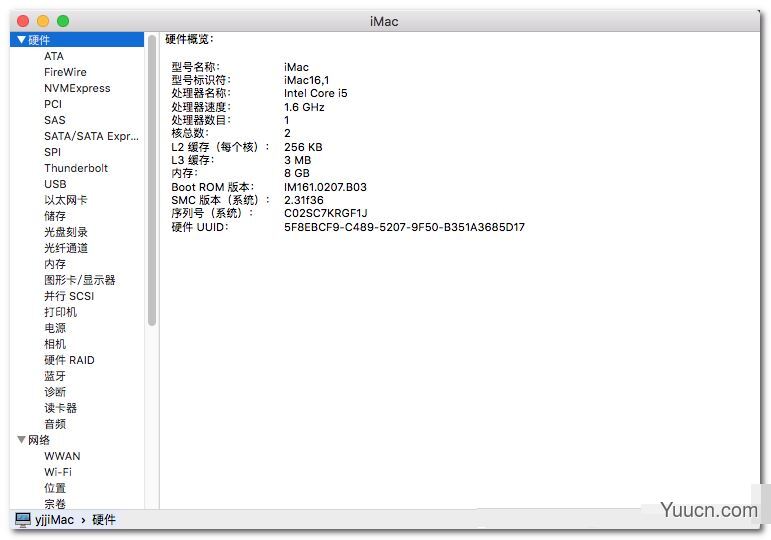Click the L2 cache value 256 KB

(303, 147)
